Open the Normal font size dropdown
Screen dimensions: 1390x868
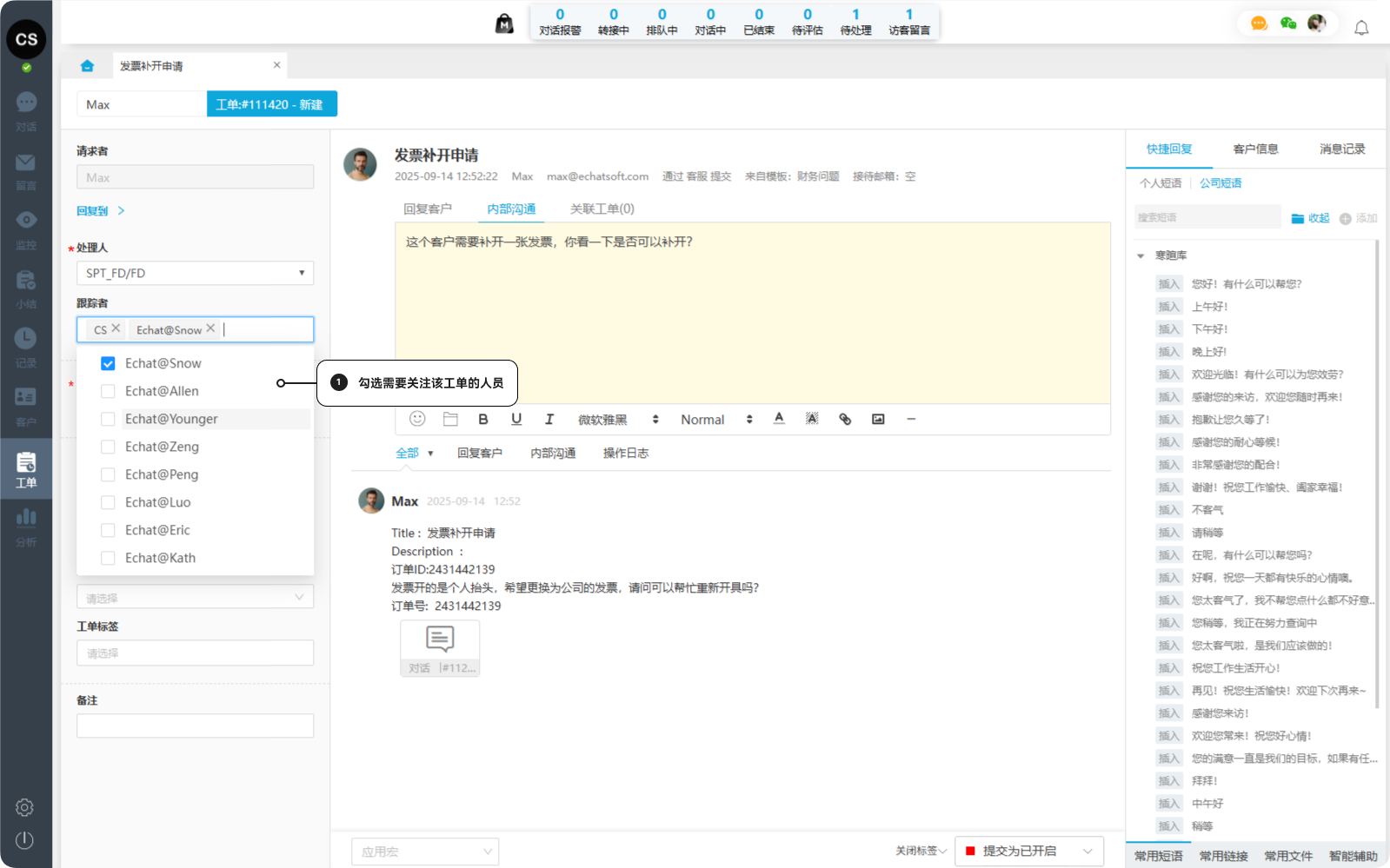coord(715,420)
